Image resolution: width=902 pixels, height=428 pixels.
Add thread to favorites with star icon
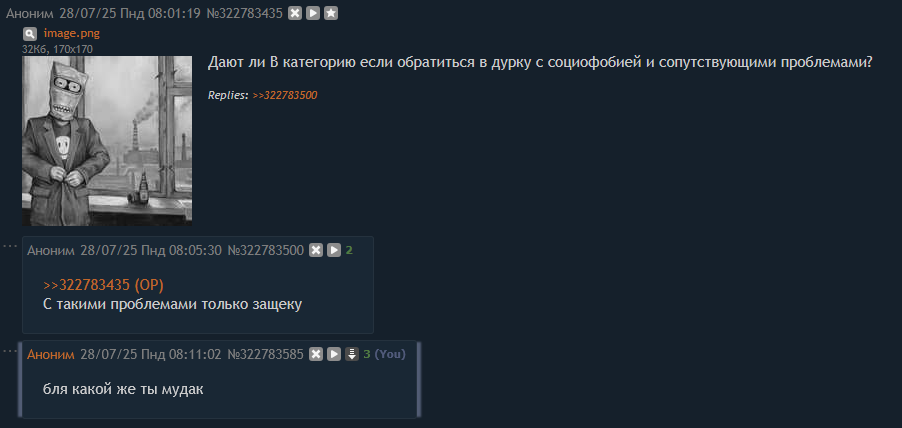pyautogui.click(x=330, y=13)
